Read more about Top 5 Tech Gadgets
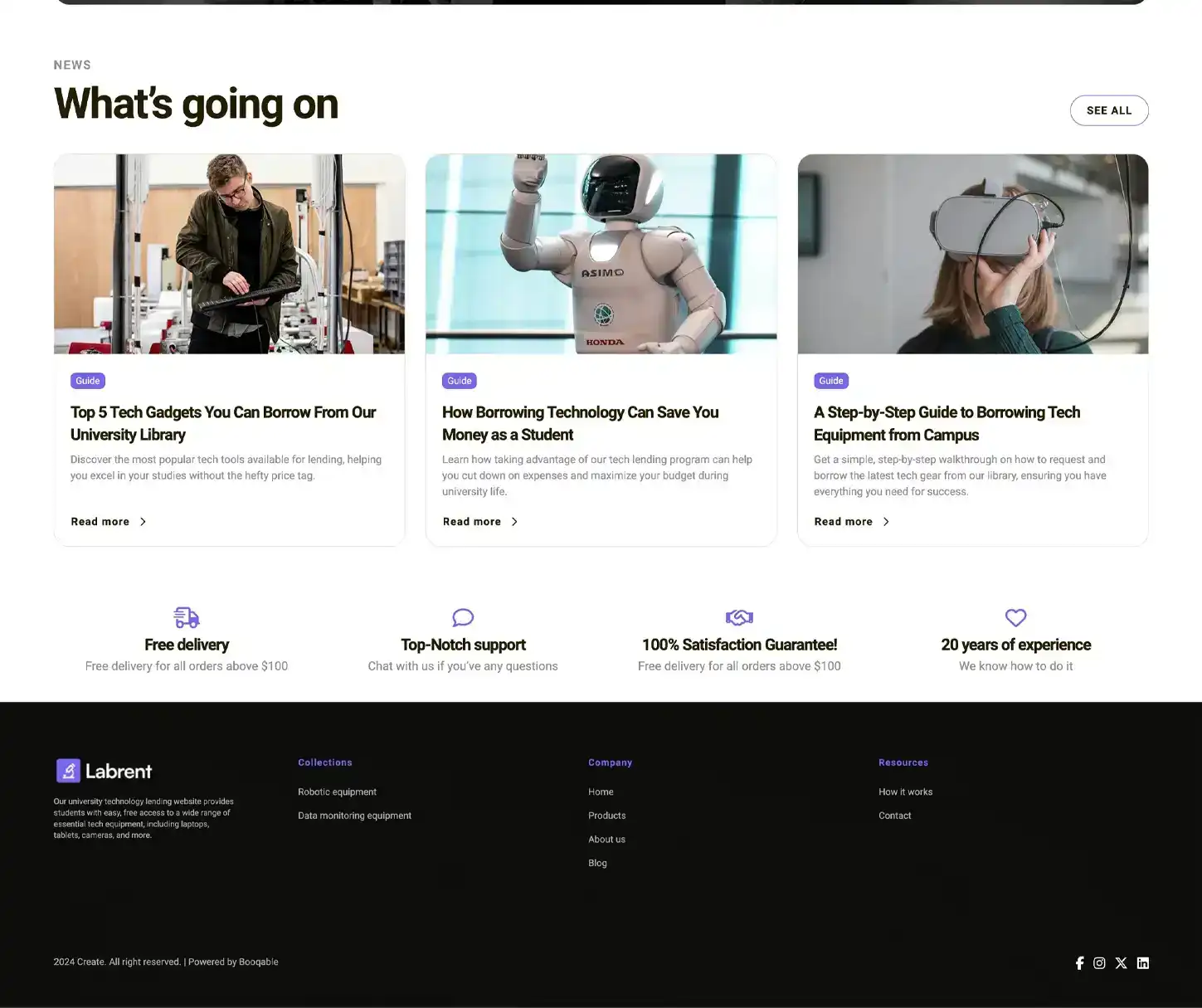1202x1008 pixels. [108, 522]
